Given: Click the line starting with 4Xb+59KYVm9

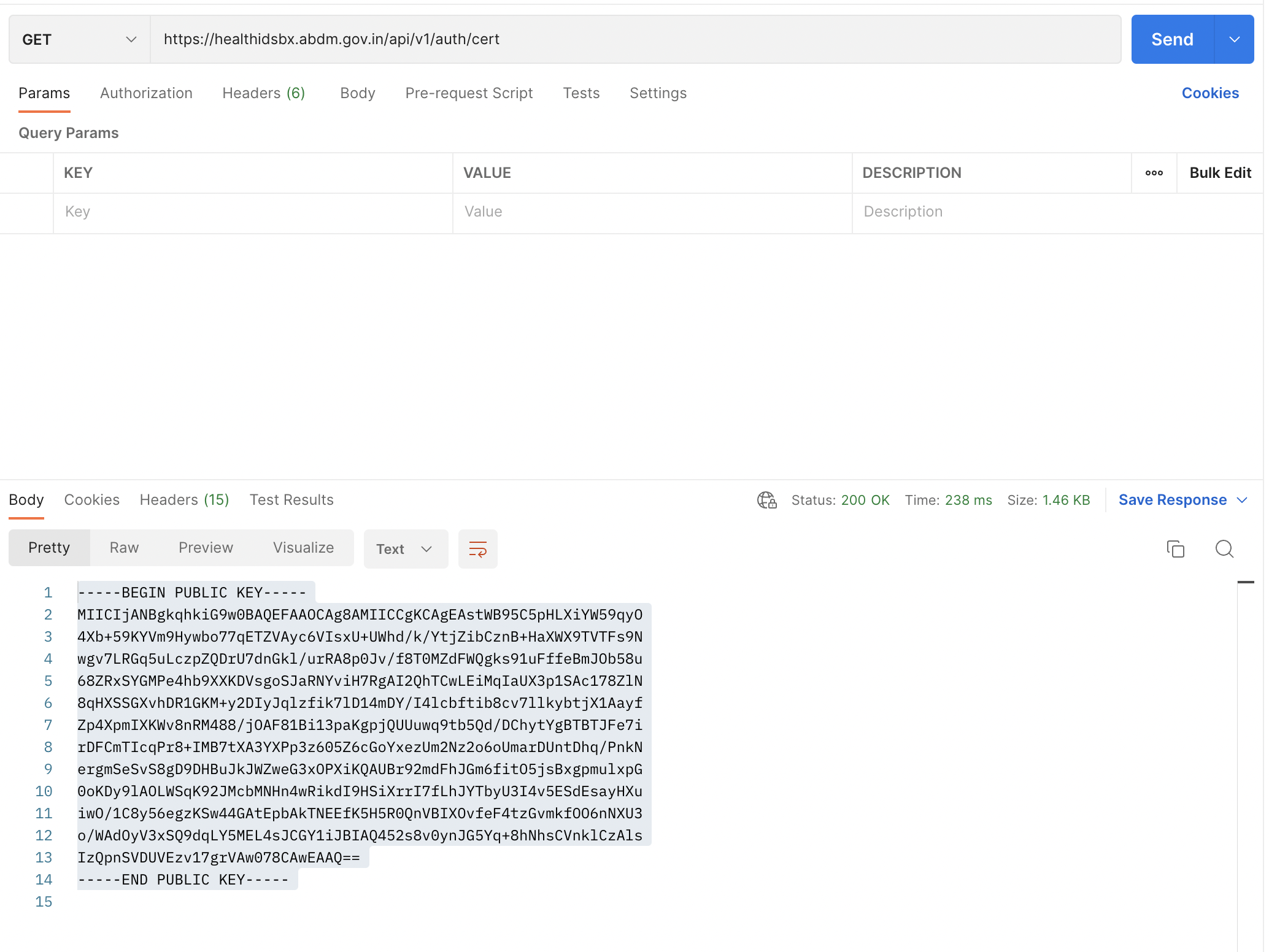Looking at the screenshot, I should 360,637.
